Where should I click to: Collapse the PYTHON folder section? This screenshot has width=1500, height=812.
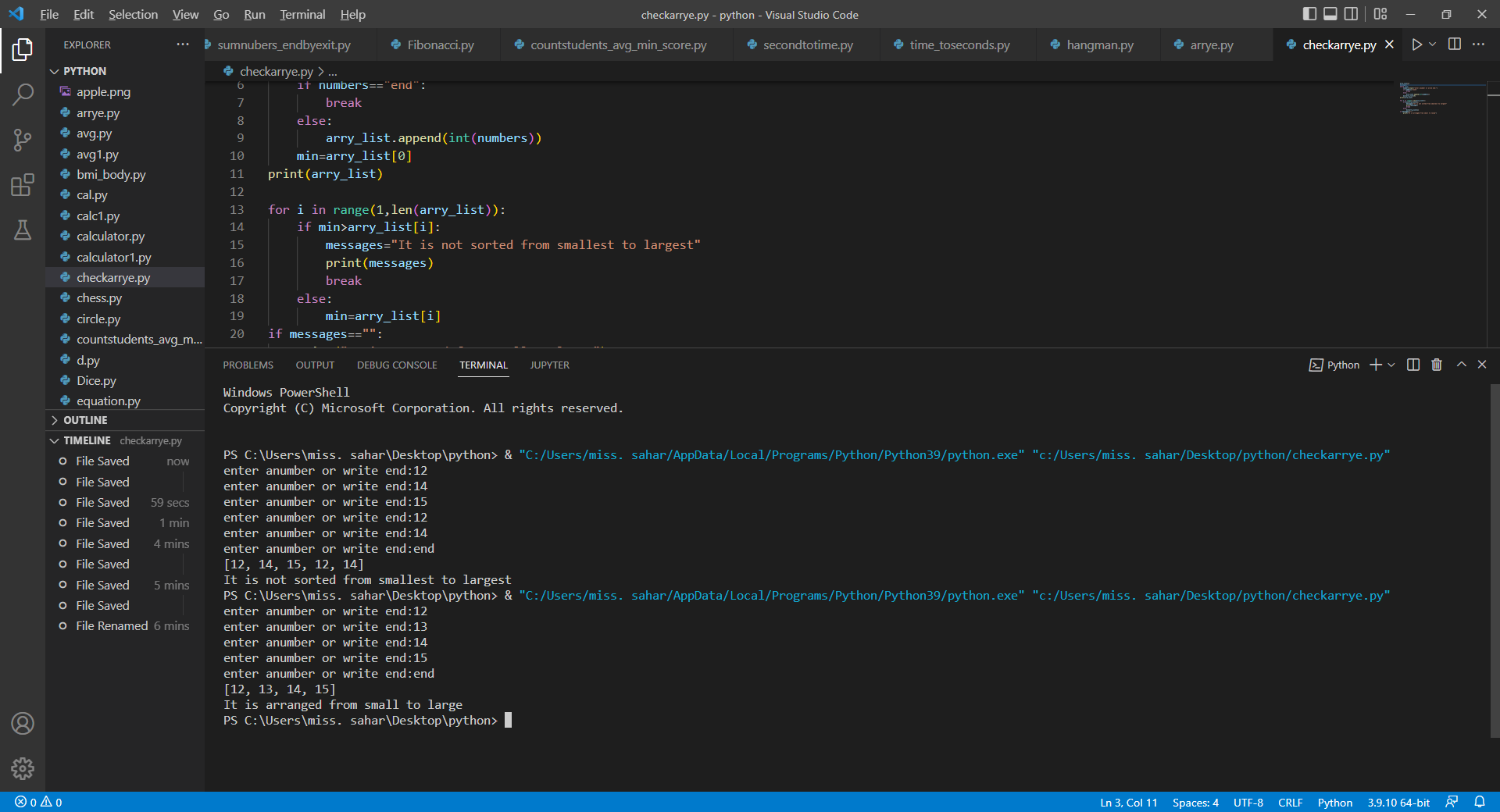click(125, 71)
